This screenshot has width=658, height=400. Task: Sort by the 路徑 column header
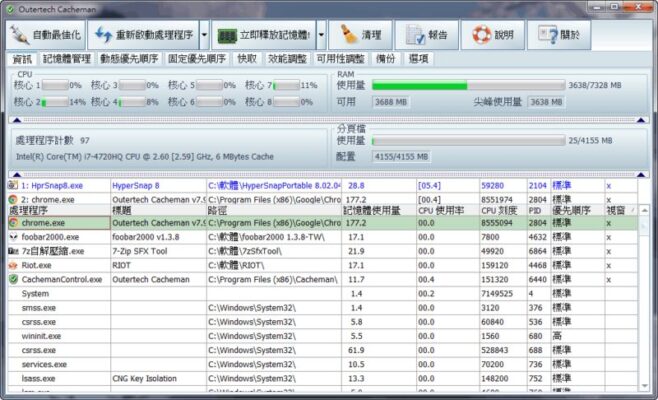click(274, 210)
